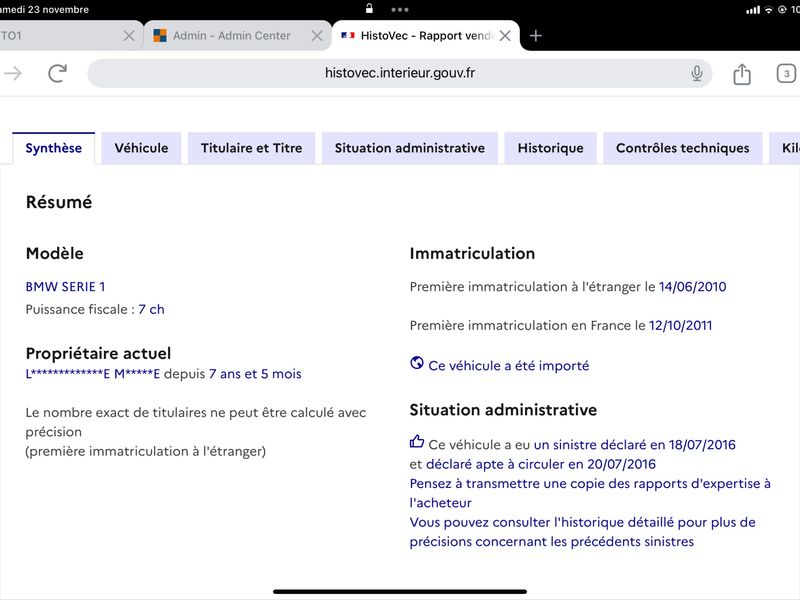
Task: Tap the microphone icon in address bar
Action: [696, 73]
